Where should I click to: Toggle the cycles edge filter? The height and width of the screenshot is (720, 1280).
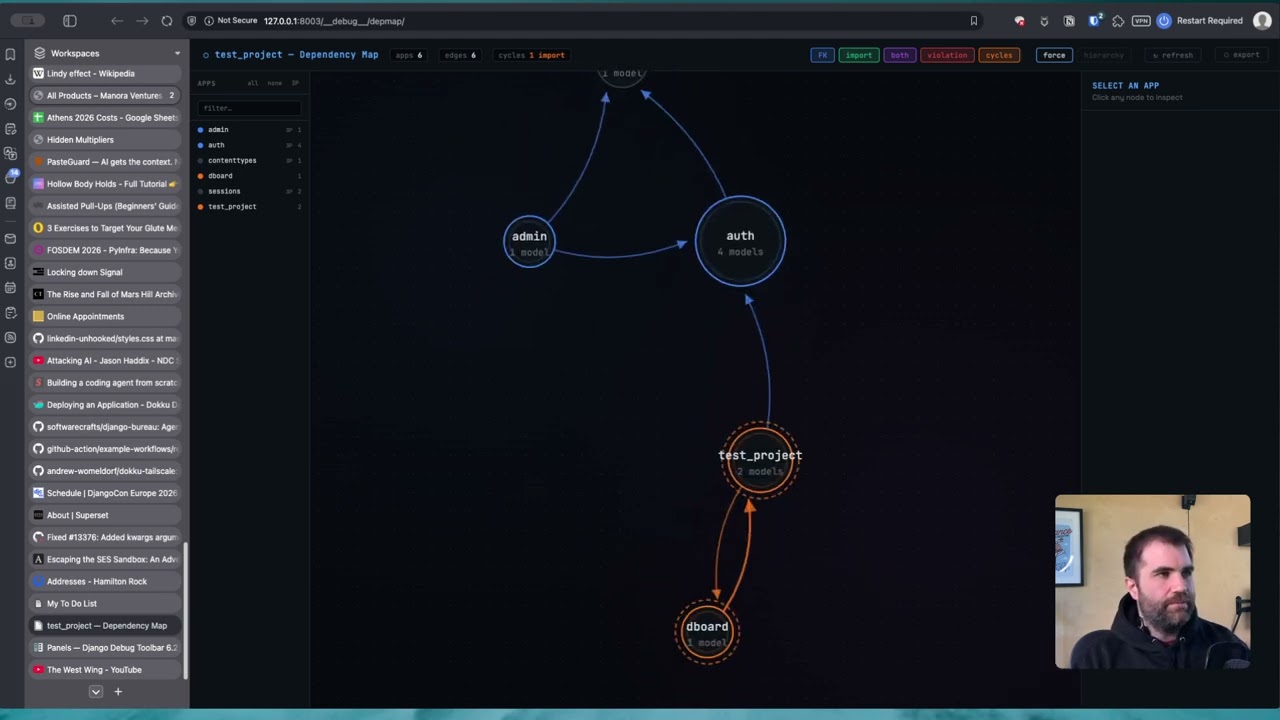tap(998, 55)
